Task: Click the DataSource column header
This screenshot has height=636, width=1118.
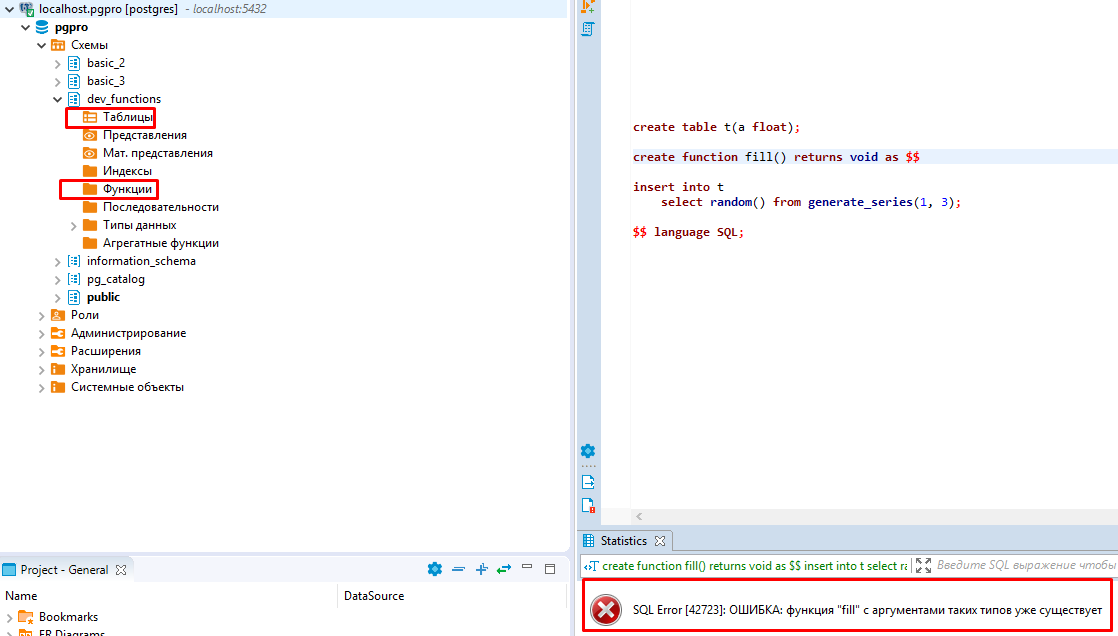Action: pos(374,596)
